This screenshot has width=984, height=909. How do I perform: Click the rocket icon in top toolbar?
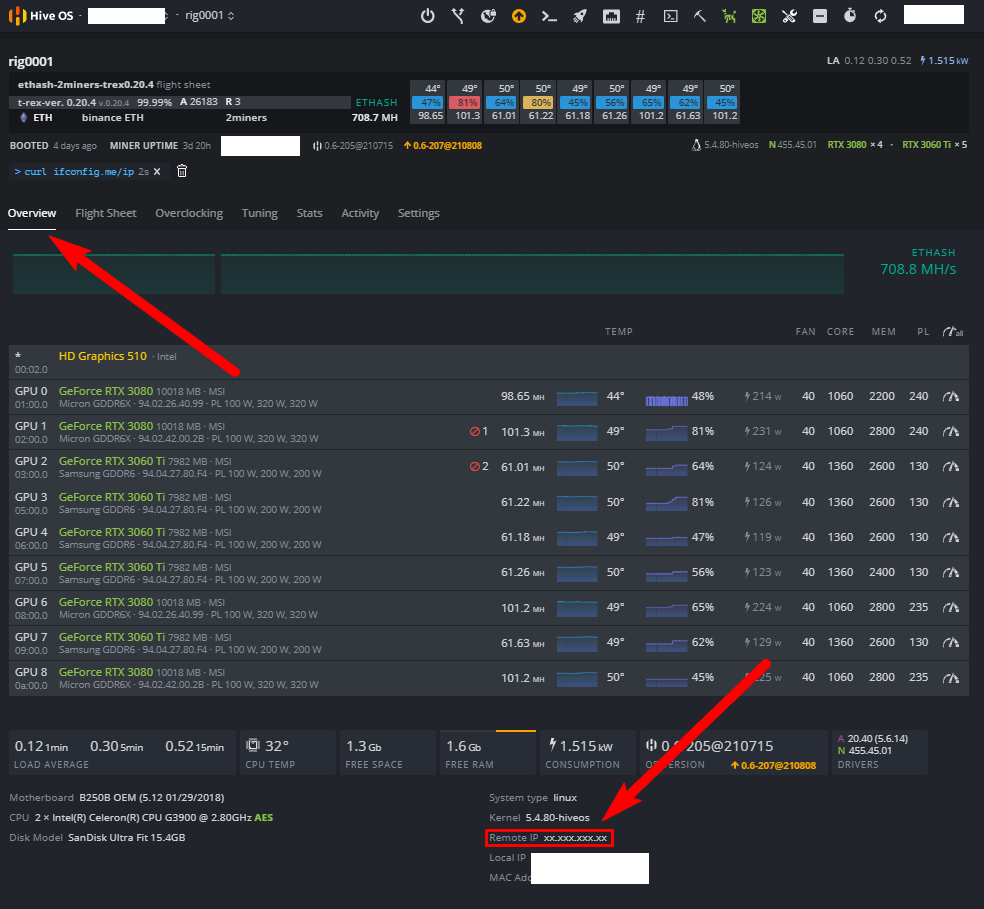(579, 16)
